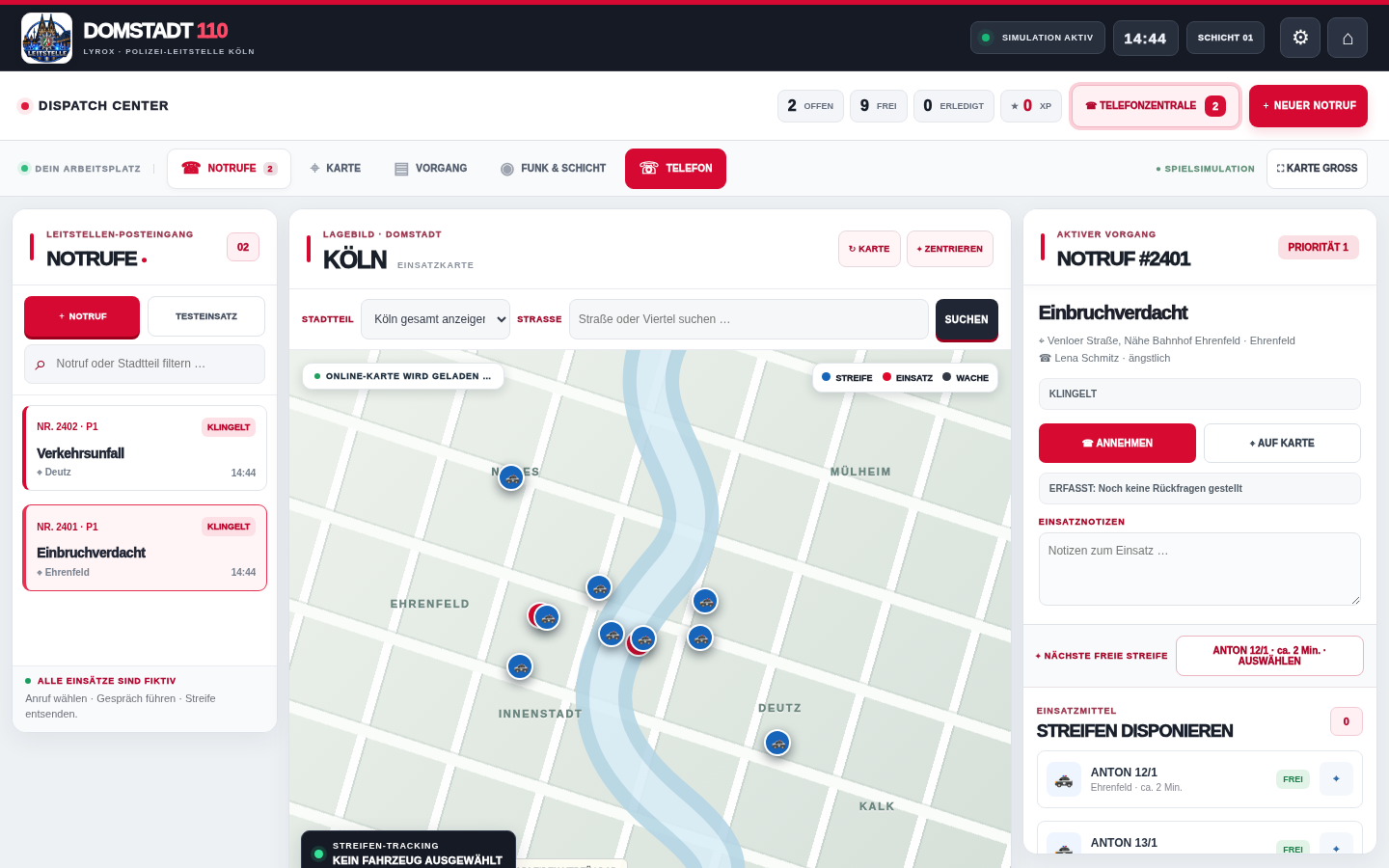Click the 'KLINGELT' badge on call 2402
This screenshot has width=1389, height=868.
coord(229,427)
